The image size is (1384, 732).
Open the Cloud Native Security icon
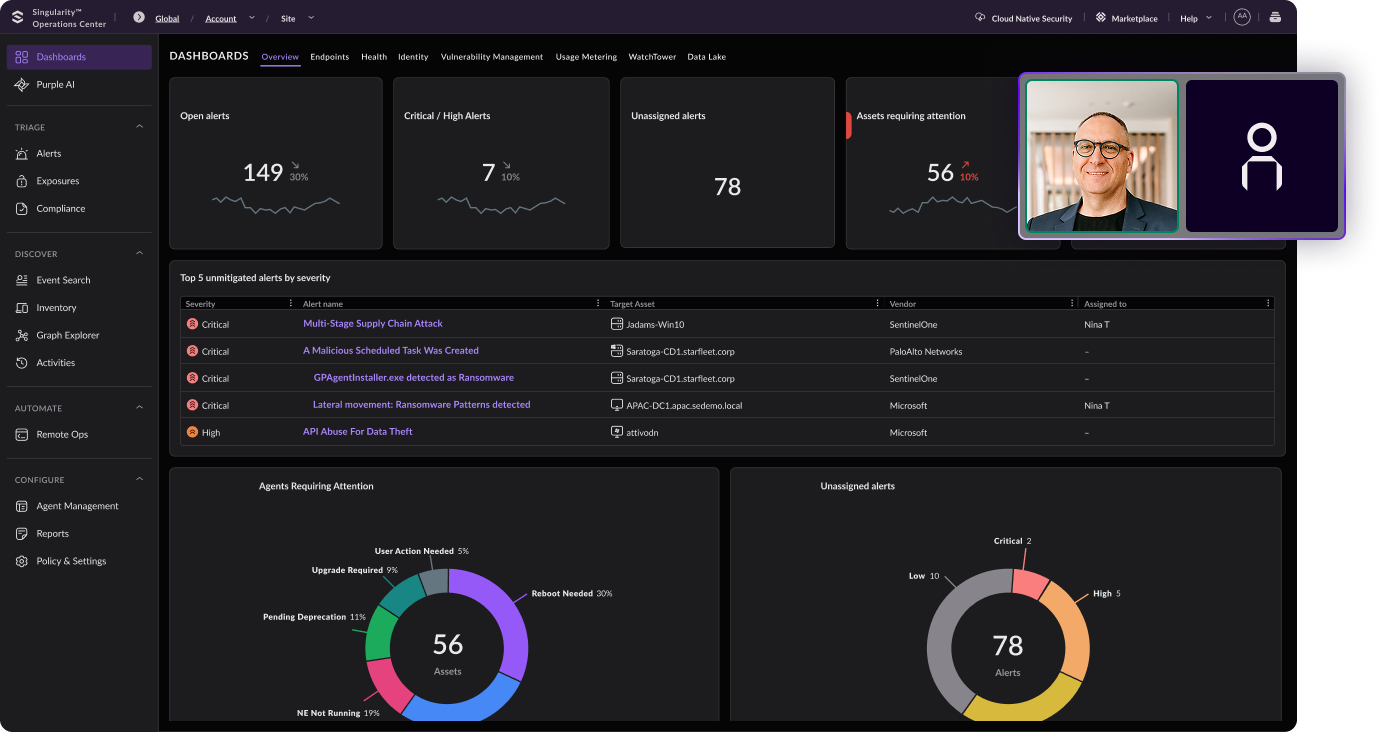pos(980,18)
